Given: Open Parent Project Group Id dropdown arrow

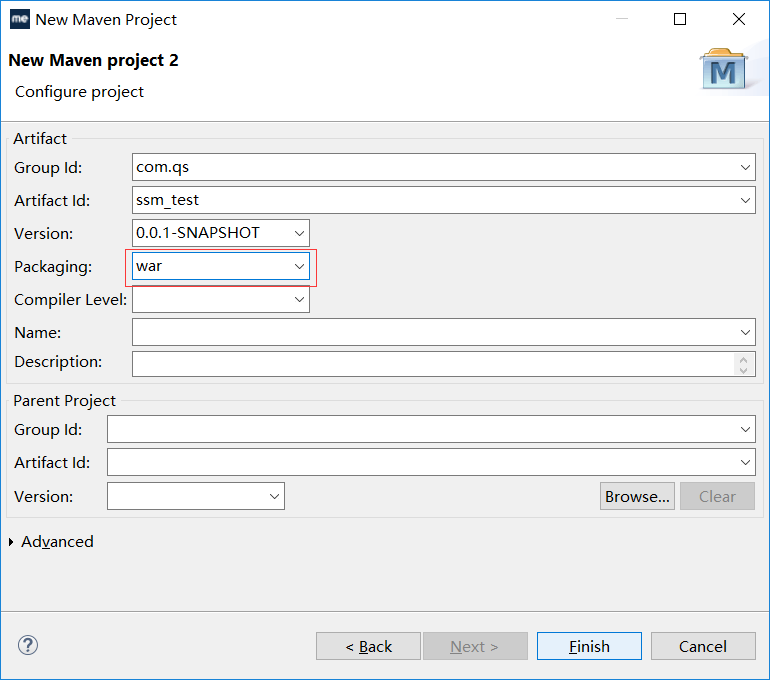Looking at the screenshot, I should pos(745,430).
